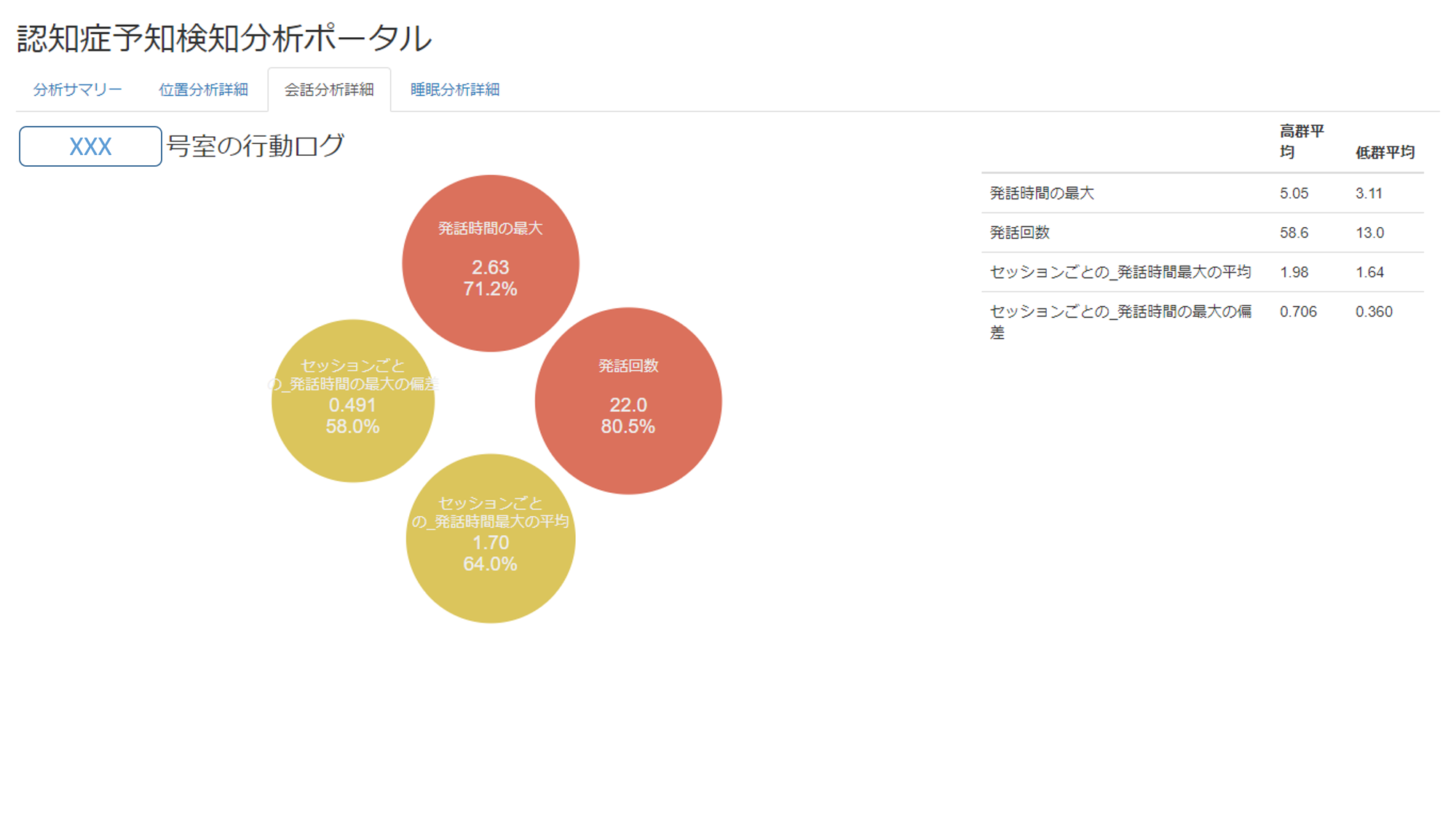Click the XXX room number field
Image resolution: width=1456 pixels, height=819 pixels.
pos(90,146)
